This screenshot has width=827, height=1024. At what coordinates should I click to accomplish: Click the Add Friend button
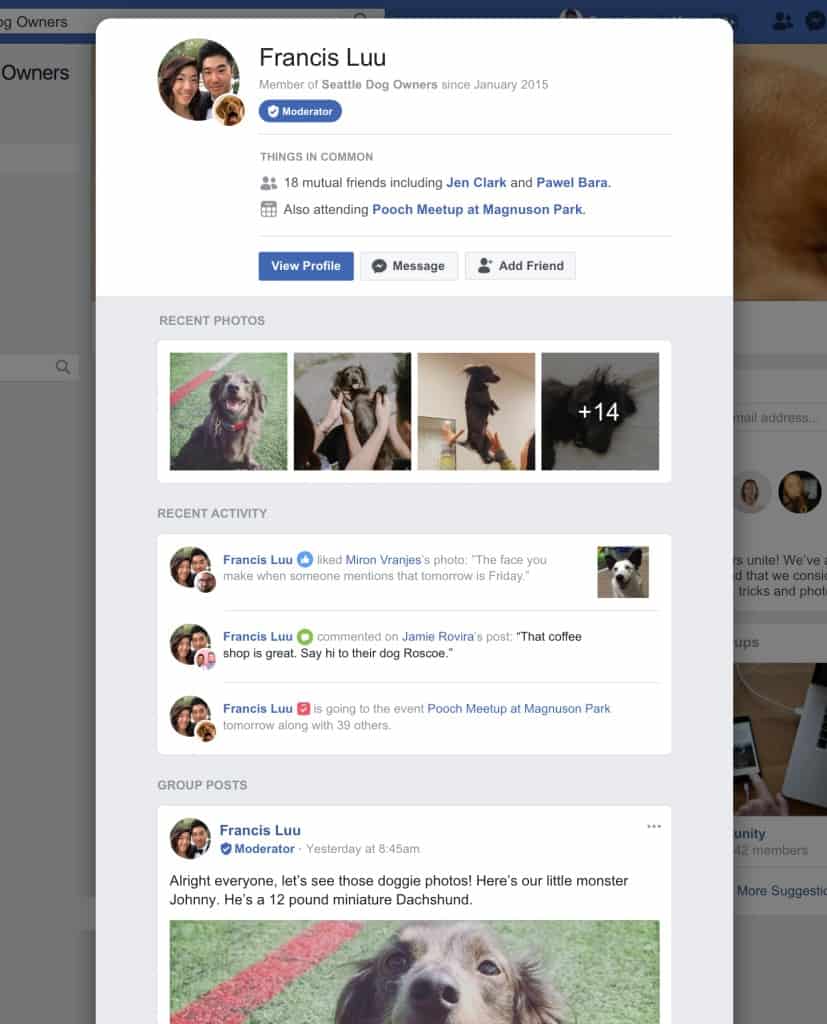click(521, 266)
